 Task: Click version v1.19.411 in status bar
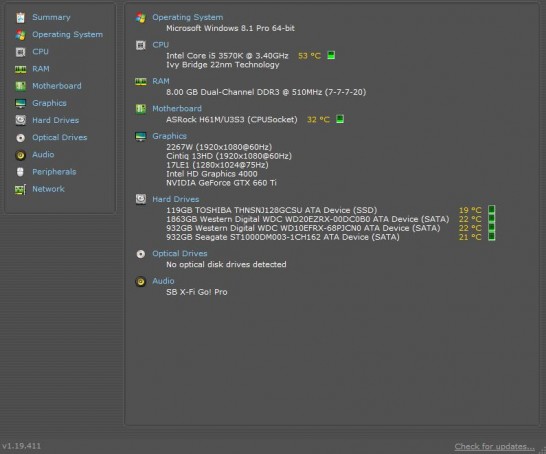pos(21,446)
